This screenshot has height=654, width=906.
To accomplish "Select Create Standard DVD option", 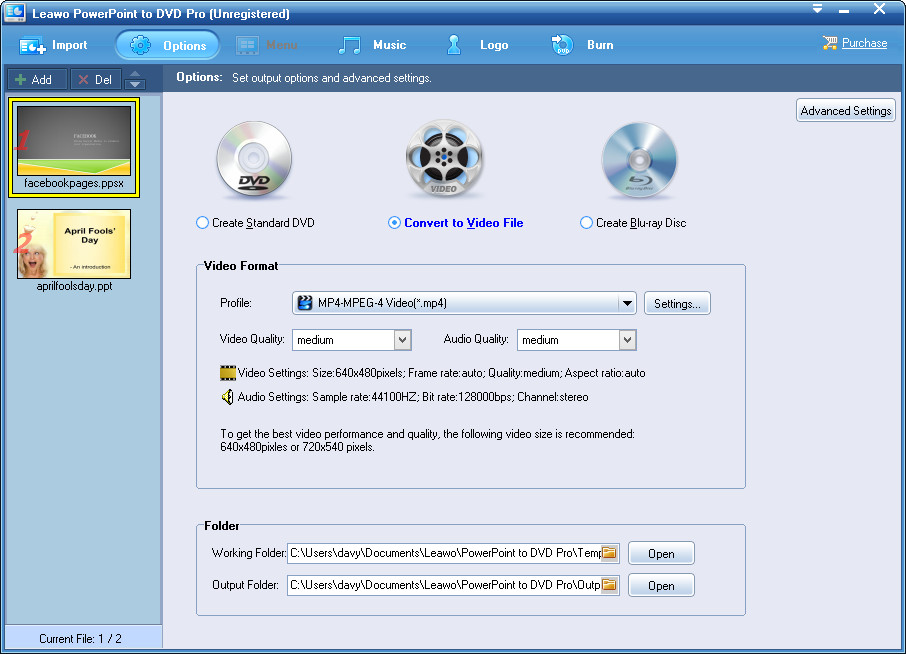I will pyautogui.click(x=203, y=223).
